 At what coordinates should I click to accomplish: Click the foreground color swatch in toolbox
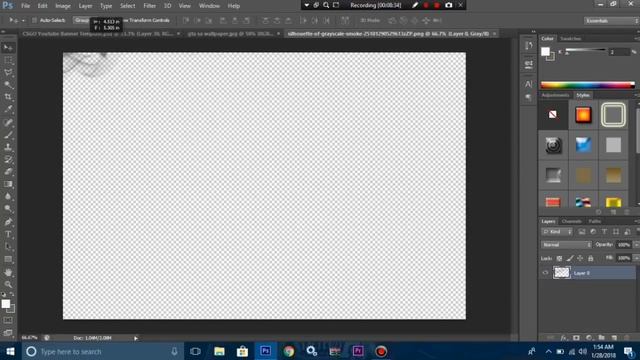click(5, 304)
